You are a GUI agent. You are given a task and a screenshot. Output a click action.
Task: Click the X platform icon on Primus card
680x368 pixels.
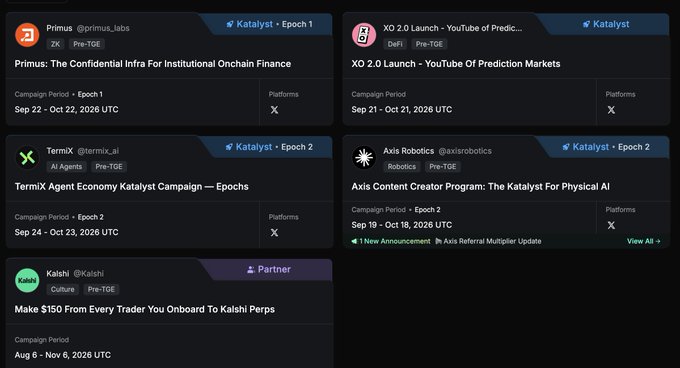click(x=275, y=110)
